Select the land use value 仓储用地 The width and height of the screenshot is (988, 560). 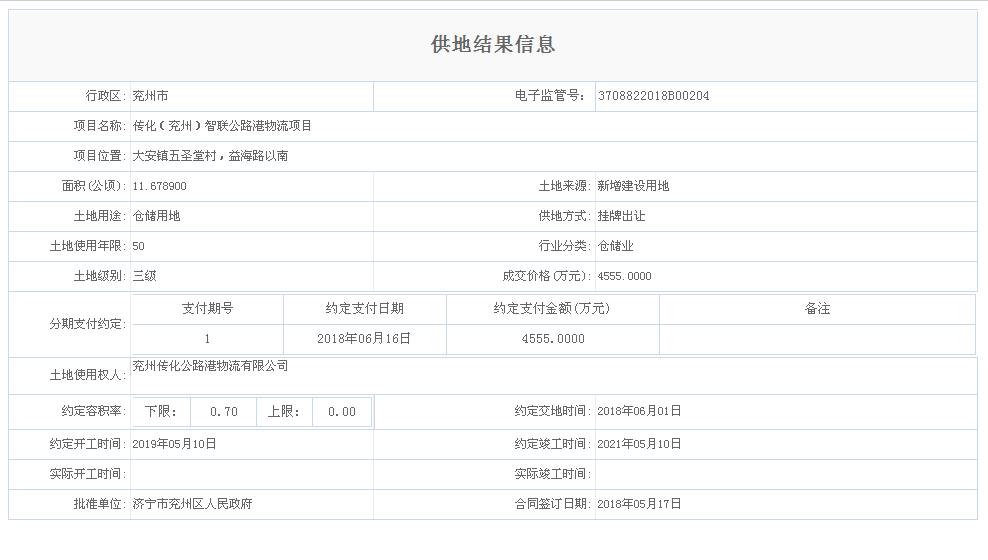point(157,216)
